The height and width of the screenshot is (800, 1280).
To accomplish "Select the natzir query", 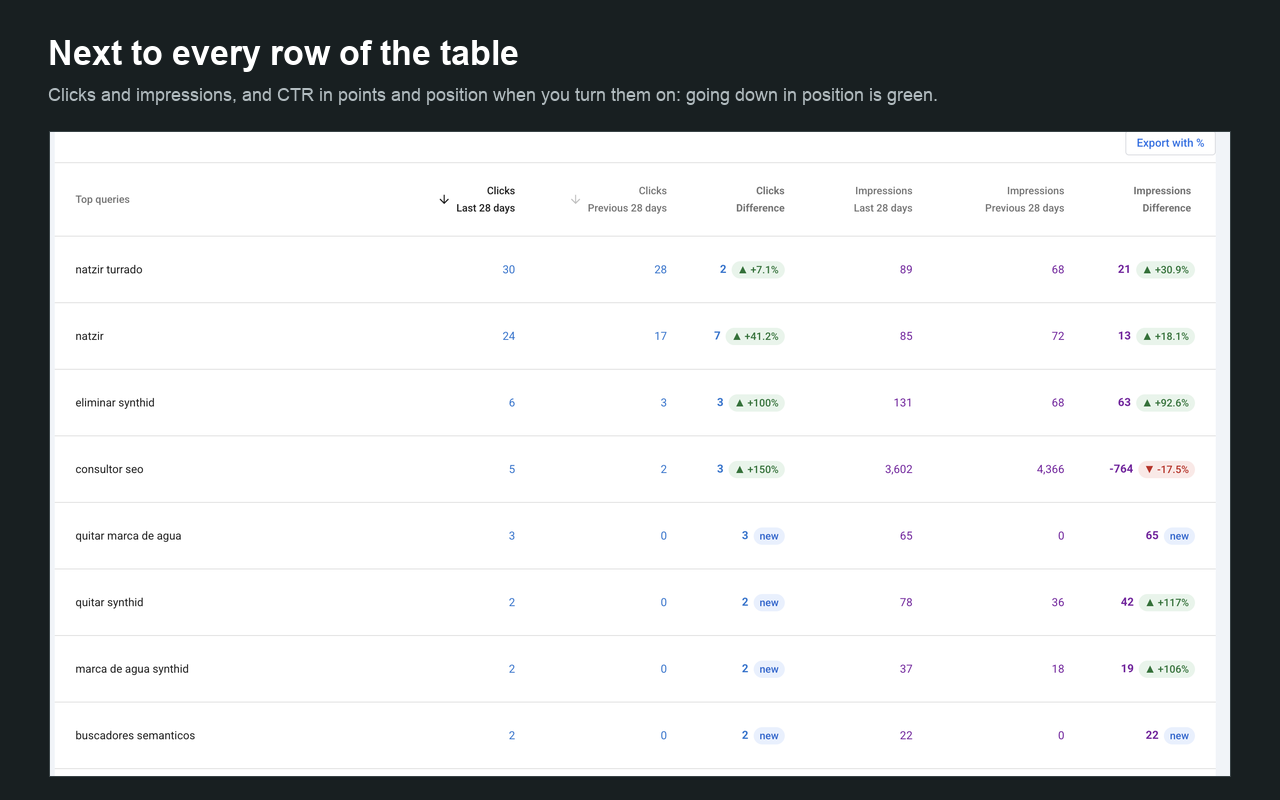I will pyautogui.click(x=89, y=336).
